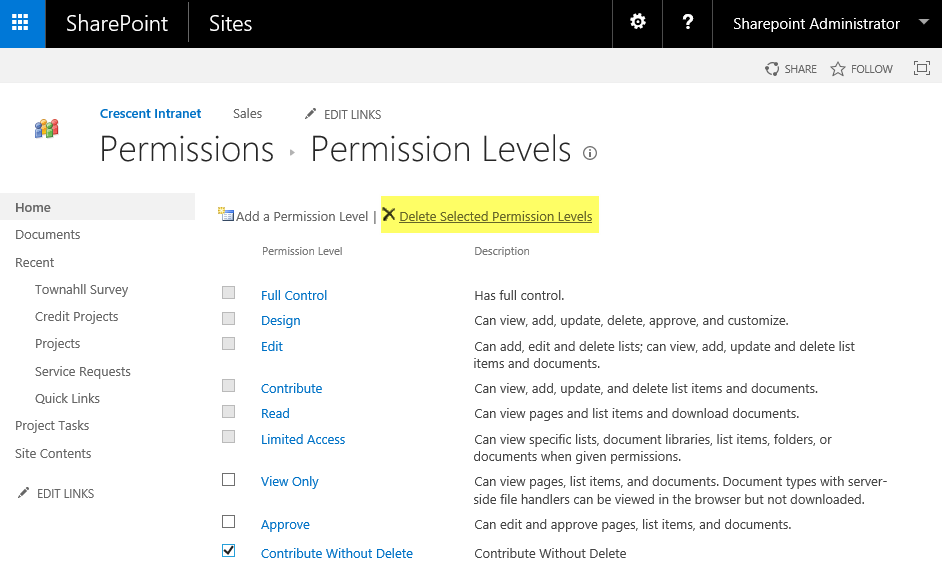
Task: Click the SHARE icon
Action: (x=772, y=68)
